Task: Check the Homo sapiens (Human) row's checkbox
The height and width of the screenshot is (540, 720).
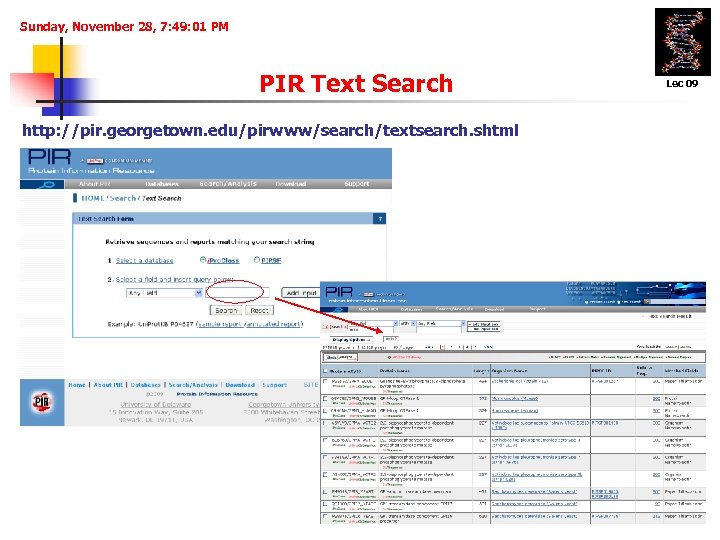Action: (326, 411)
